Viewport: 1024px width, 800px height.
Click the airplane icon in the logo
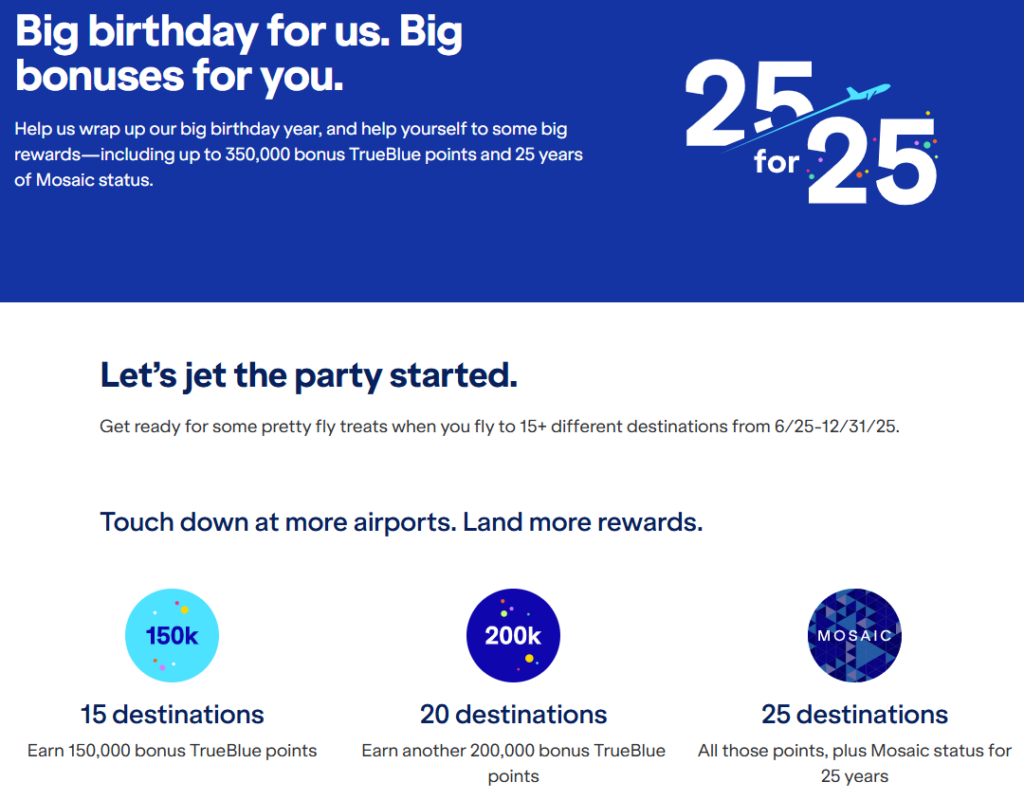click(867, 93)
